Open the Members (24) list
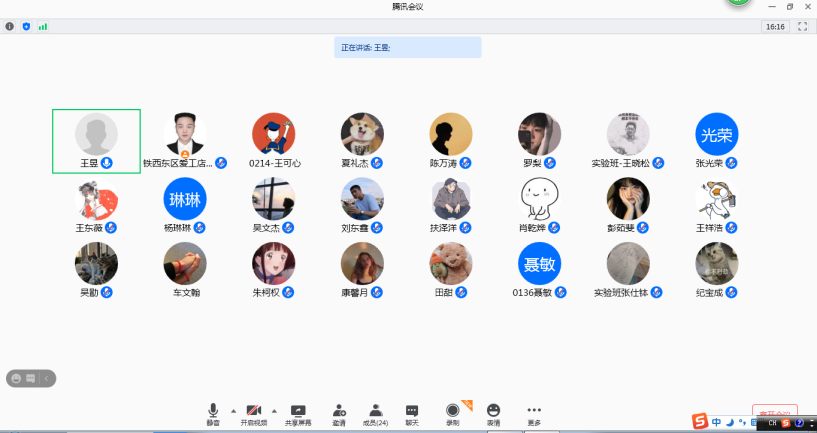Screen dimensions: 817x433 point(376,412)
